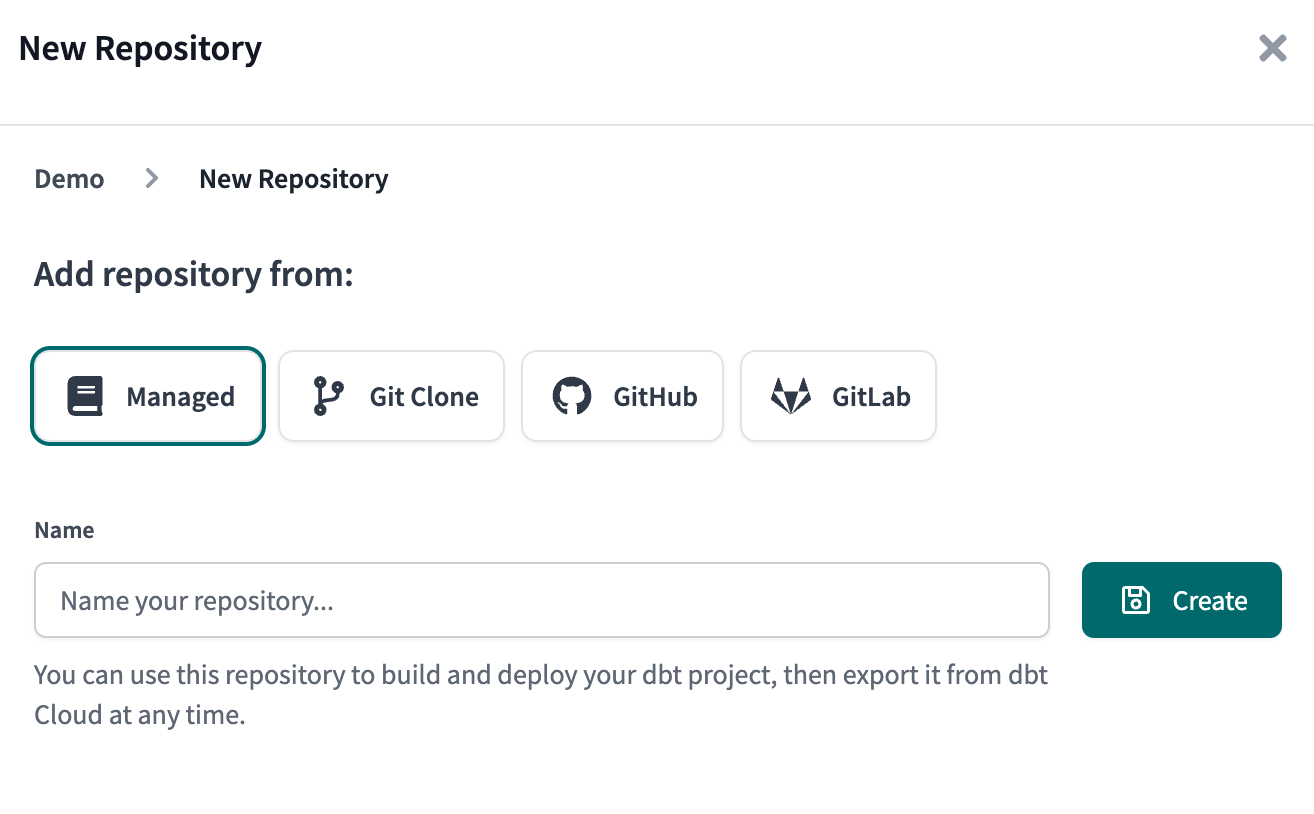Screen dimensions: 1314x814
Task: Click inside the repository name field
Action: click(x=541, y=600)
